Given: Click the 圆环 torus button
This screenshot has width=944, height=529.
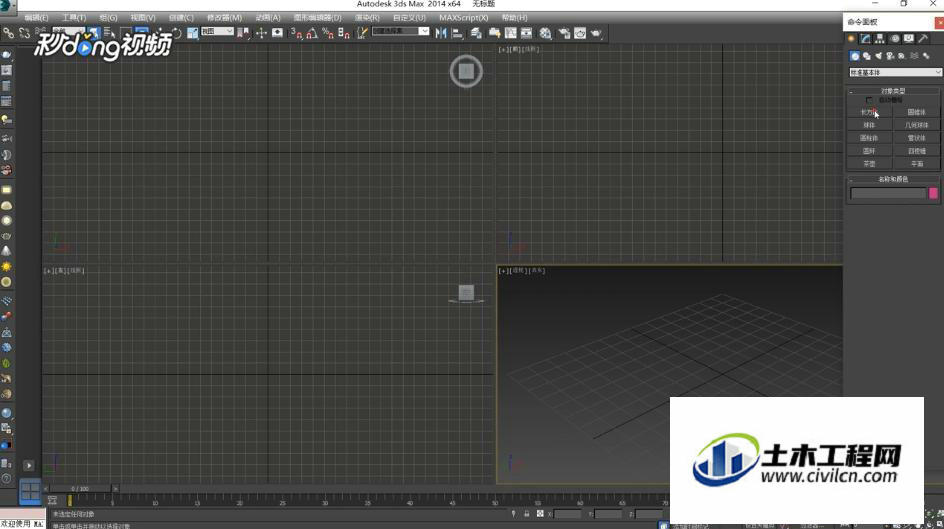Looking at the screenshot, I should [x=869, y=151].
